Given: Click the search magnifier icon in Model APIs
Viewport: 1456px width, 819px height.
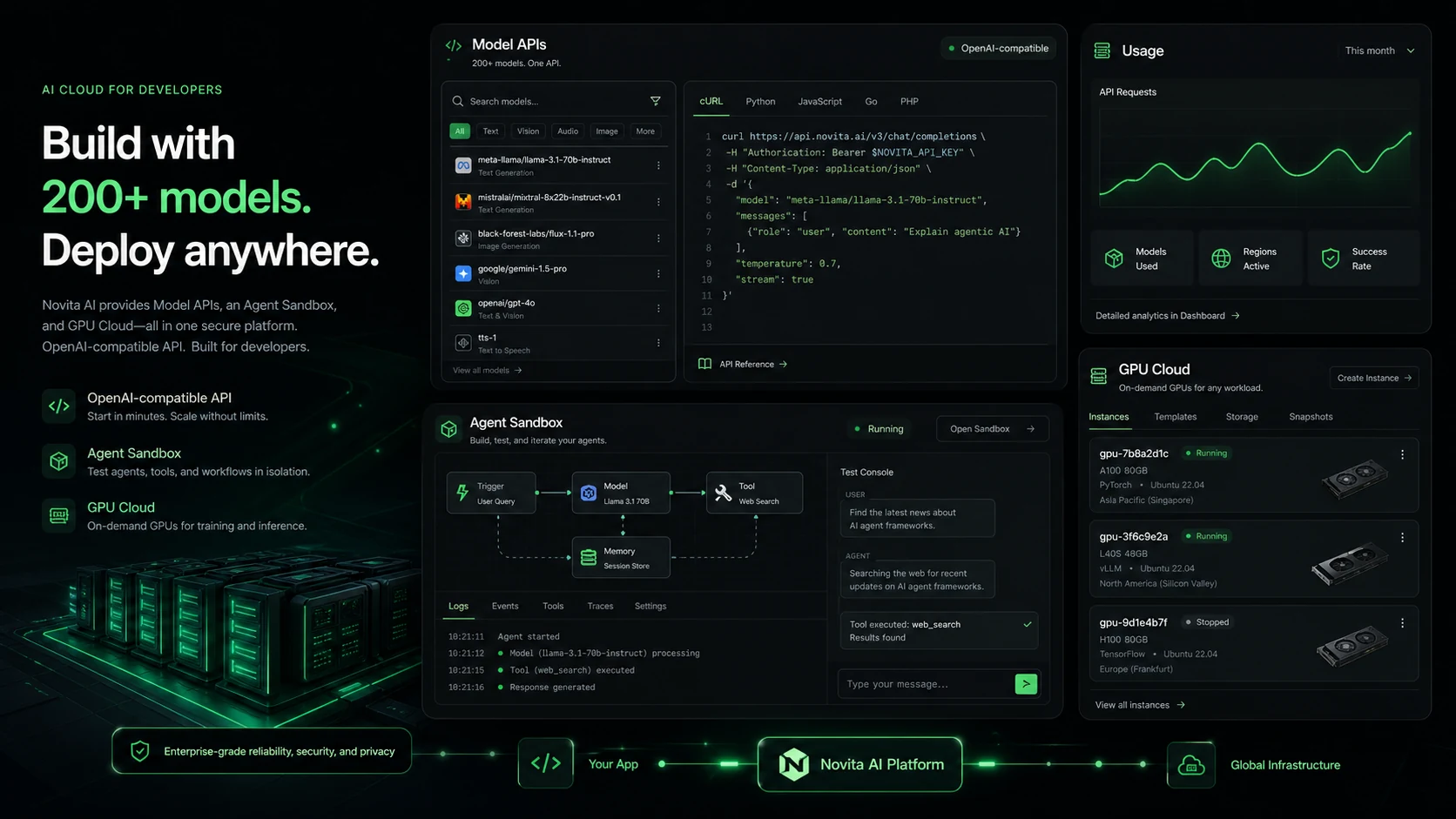Looking at the screenshot, I should [x=458, y=101].
